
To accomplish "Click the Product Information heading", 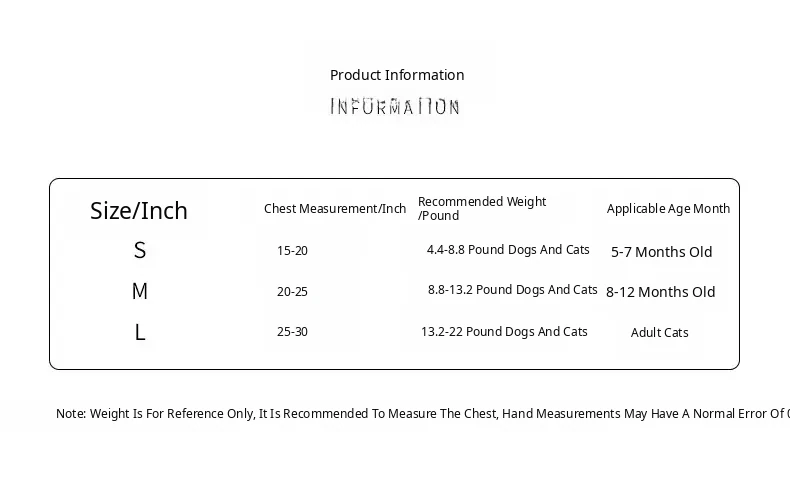I will click(x=397, y=75).
